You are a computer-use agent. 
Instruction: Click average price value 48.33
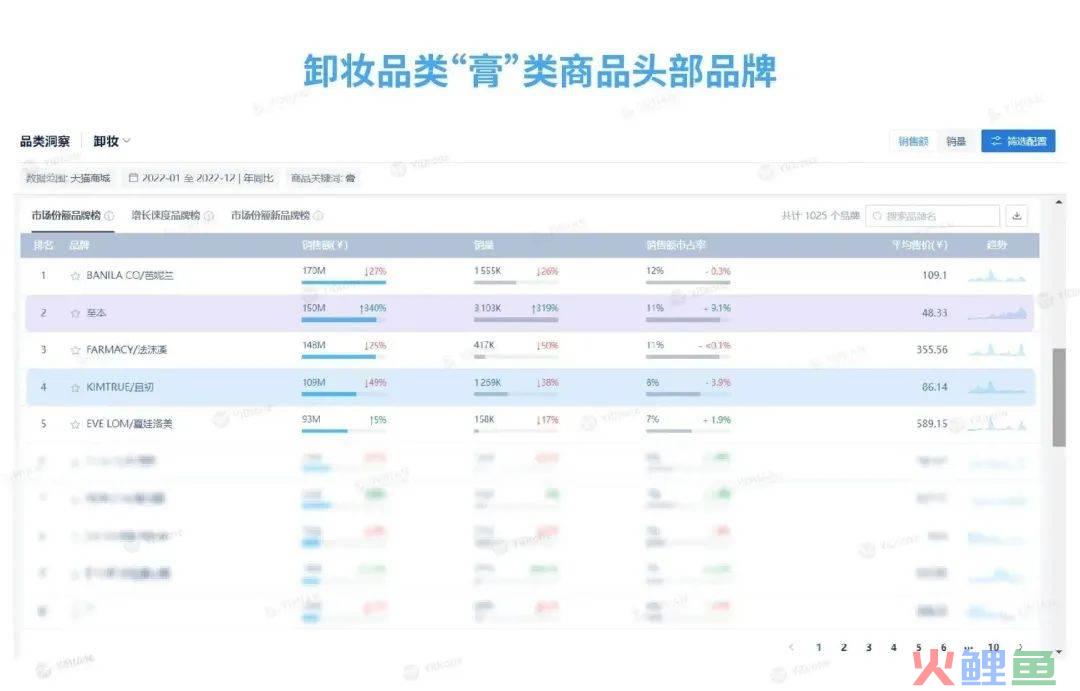[935, 313]
